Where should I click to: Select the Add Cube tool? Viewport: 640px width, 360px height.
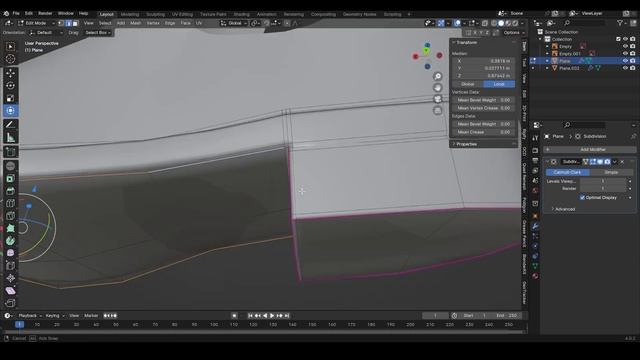[x=11, y=152]
